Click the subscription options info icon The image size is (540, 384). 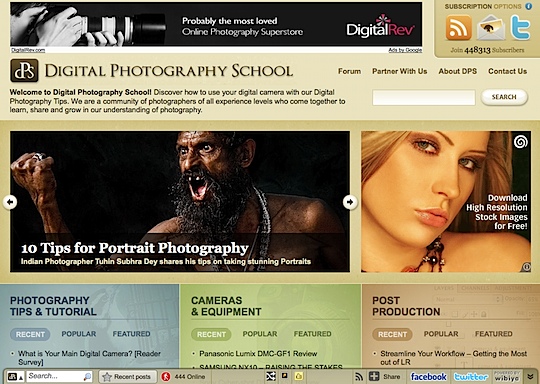coord(528,6)
